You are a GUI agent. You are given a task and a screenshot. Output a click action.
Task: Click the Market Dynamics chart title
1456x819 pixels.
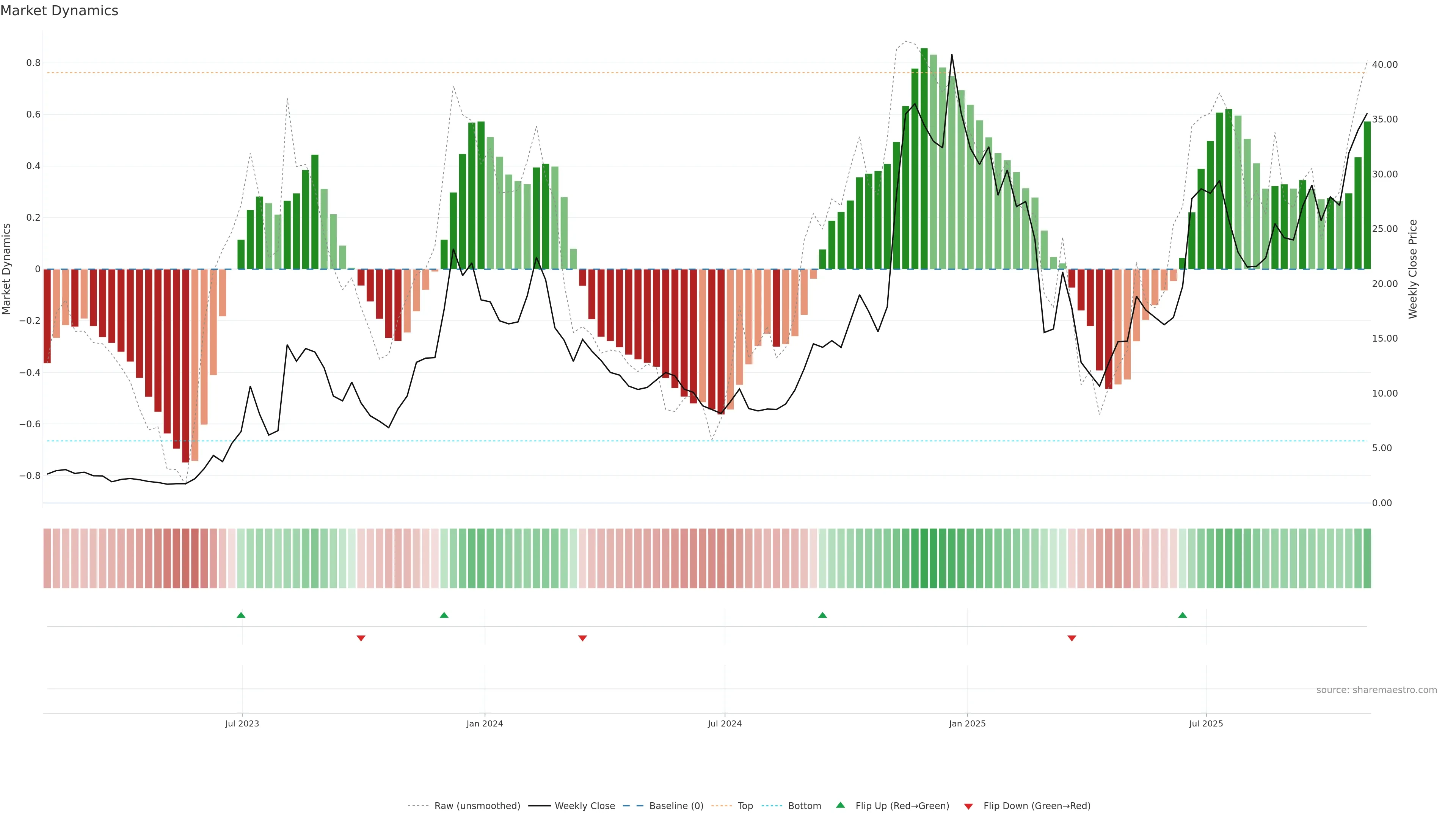60,11
